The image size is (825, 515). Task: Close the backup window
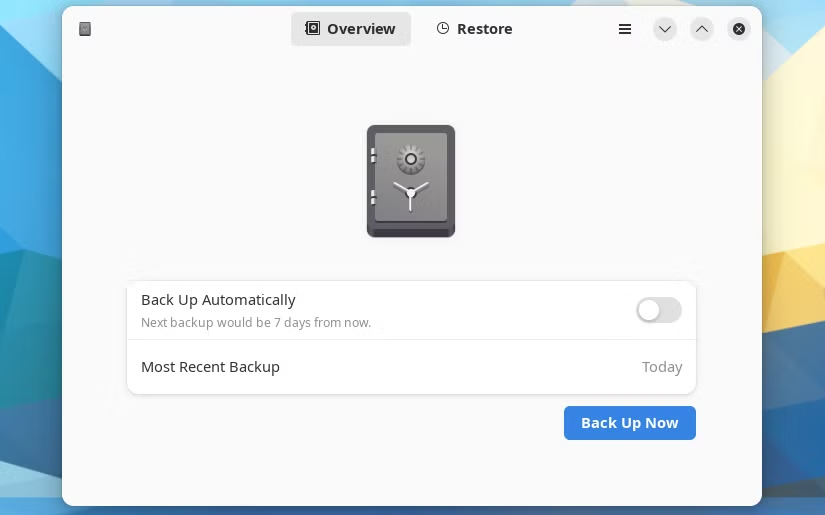[739, 29]
